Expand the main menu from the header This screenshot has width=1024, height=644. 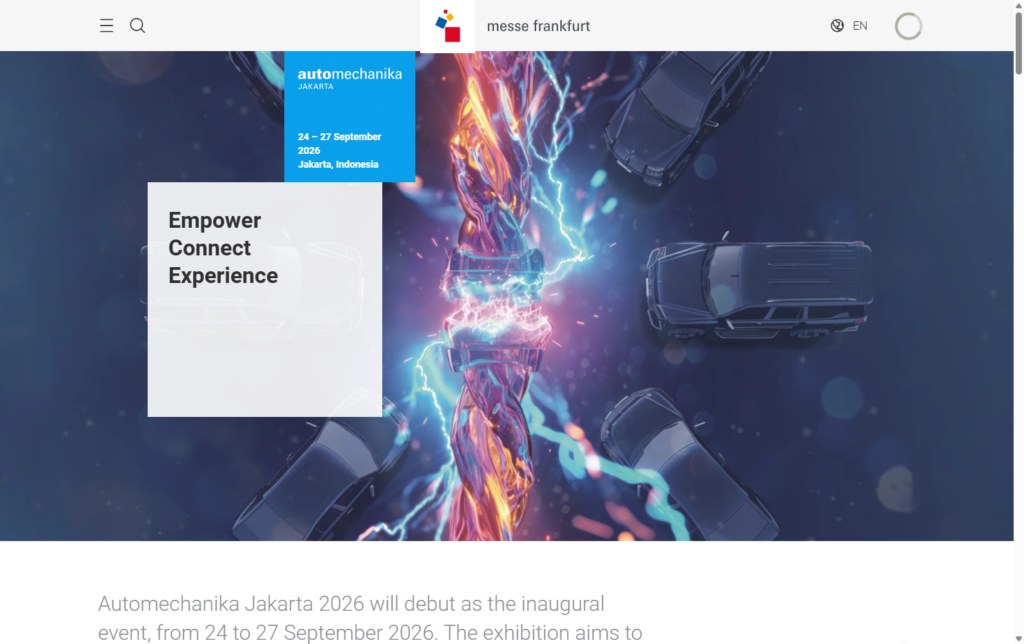106,26
